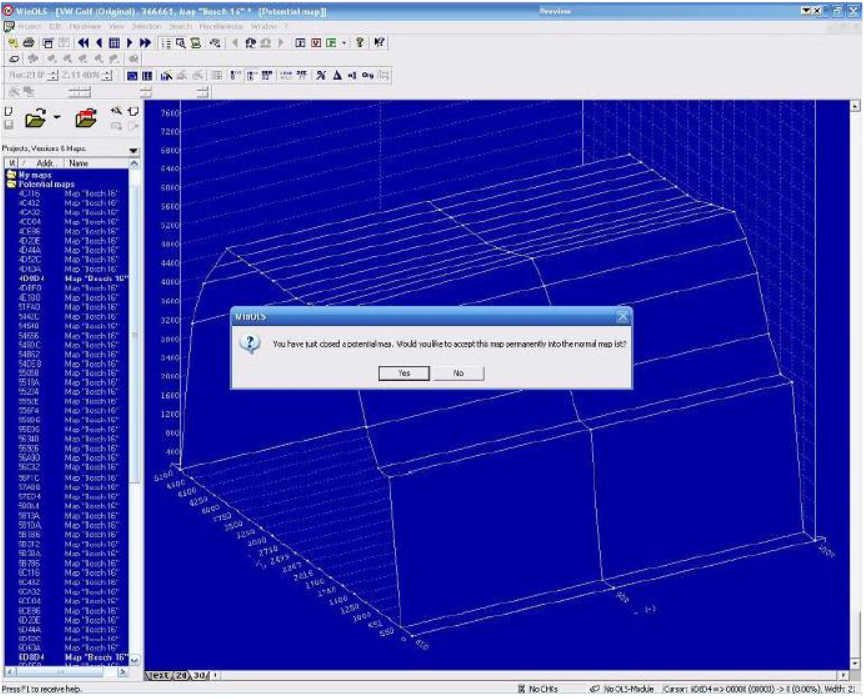
Task: Click the red folder import icon
Action: [87, 117]
